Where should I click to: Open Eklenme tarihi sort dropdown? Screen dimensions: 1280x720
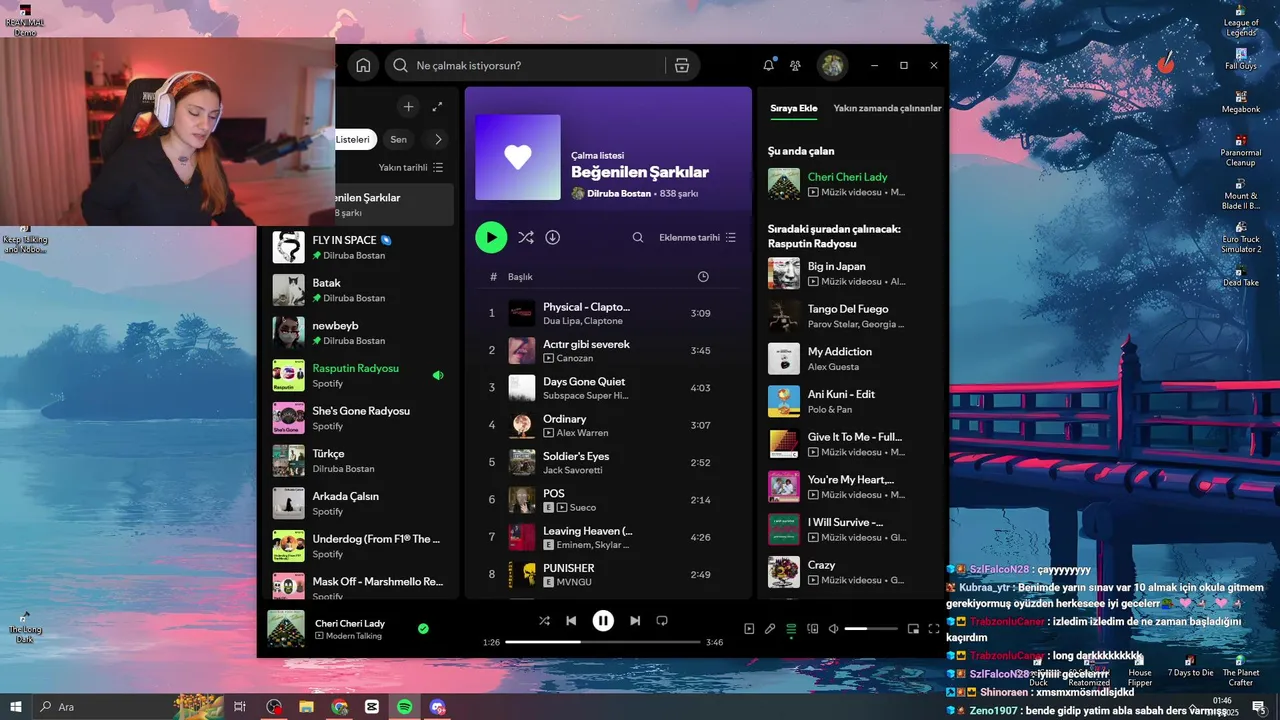point(697,237)
